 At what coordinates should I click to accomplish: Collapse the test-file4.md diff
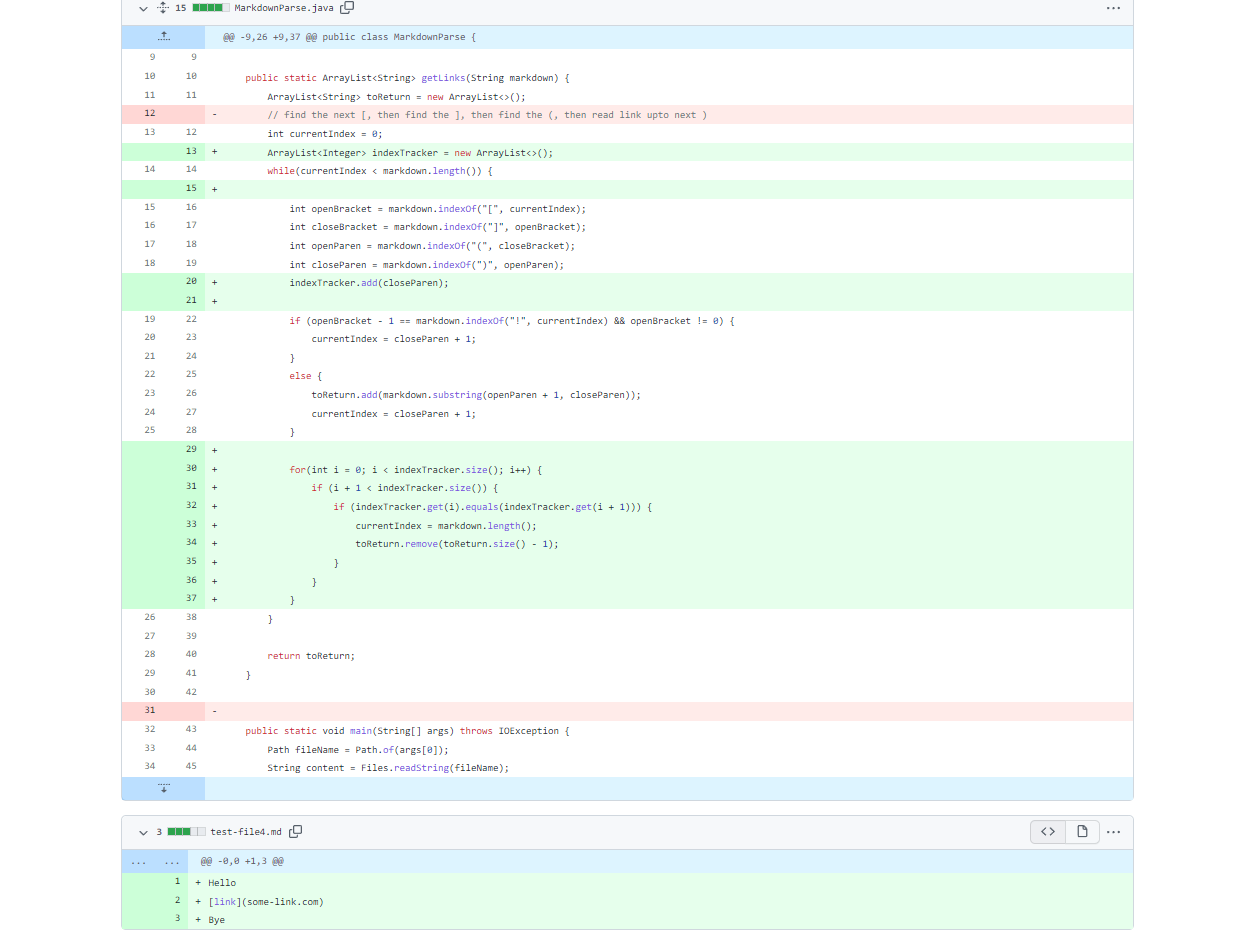(143, 832)
